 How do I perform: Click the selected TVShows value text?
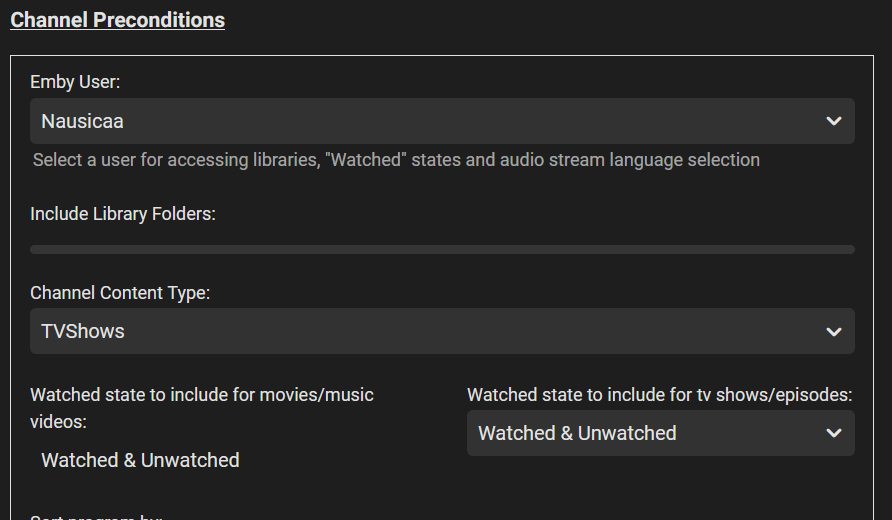83,331
